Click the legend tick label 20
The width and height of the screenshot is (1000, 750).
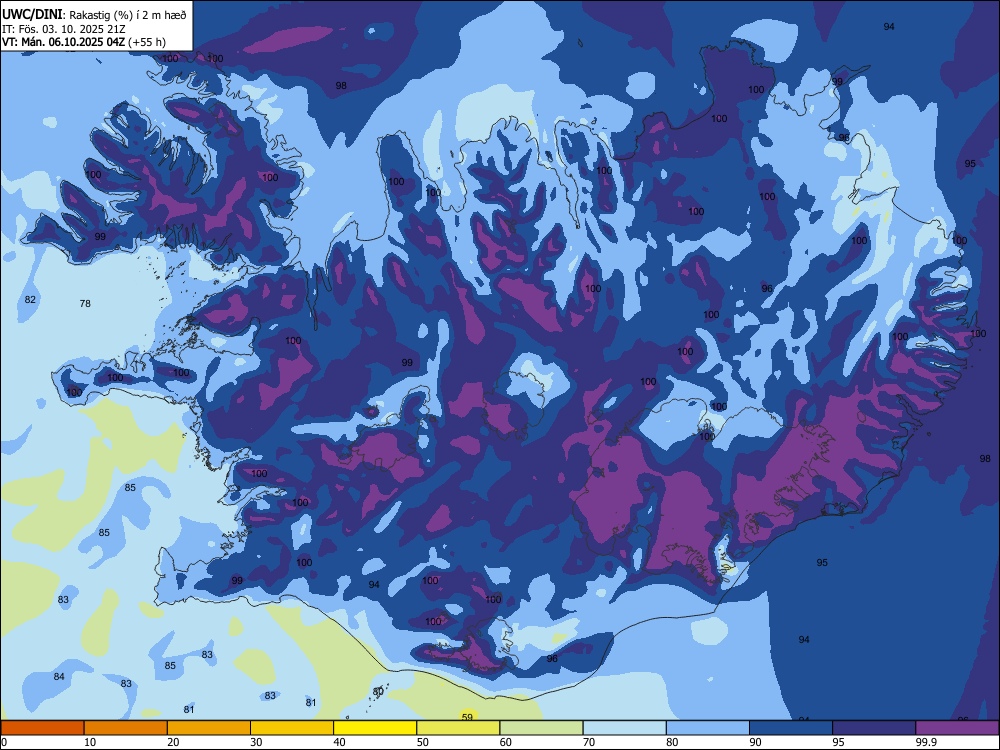point(173,742)
